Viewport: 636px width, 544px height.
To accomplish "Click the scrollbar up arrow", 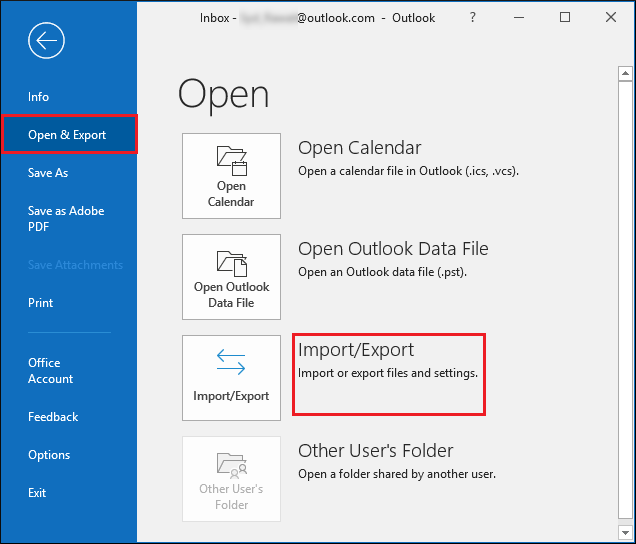I will tap(625, 73).
